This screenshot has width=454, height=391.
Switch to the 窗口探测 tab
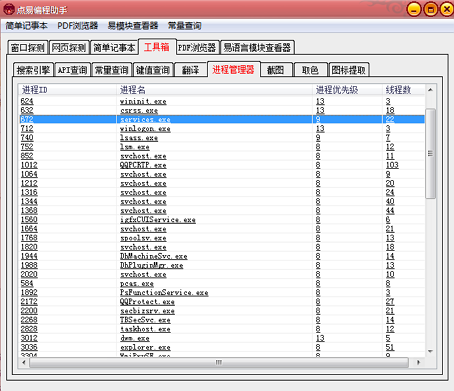click(28, 48)
